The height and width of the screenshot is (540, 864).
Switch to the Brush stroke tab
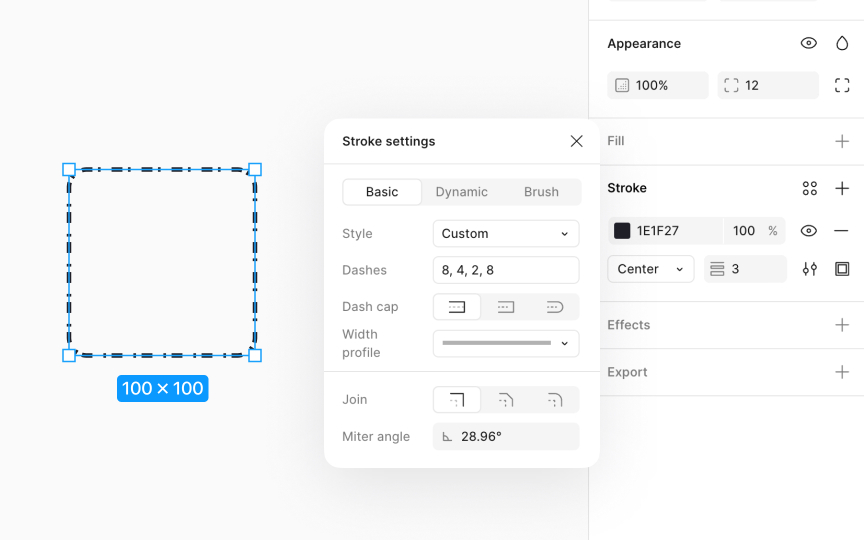[541, 192]
